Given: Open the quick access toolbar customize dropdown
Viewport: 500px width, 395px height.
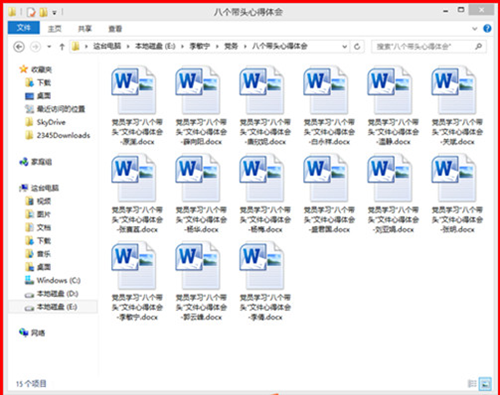Looking at the screenshot, I should click(x=54, y=13).
